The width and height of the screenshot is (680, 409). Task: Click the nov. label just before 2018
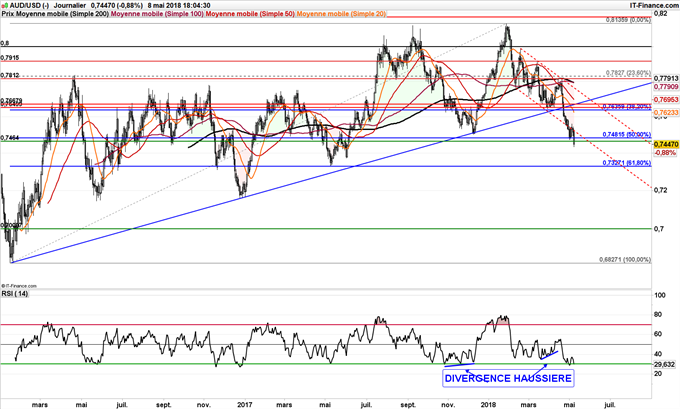[448, 405]
